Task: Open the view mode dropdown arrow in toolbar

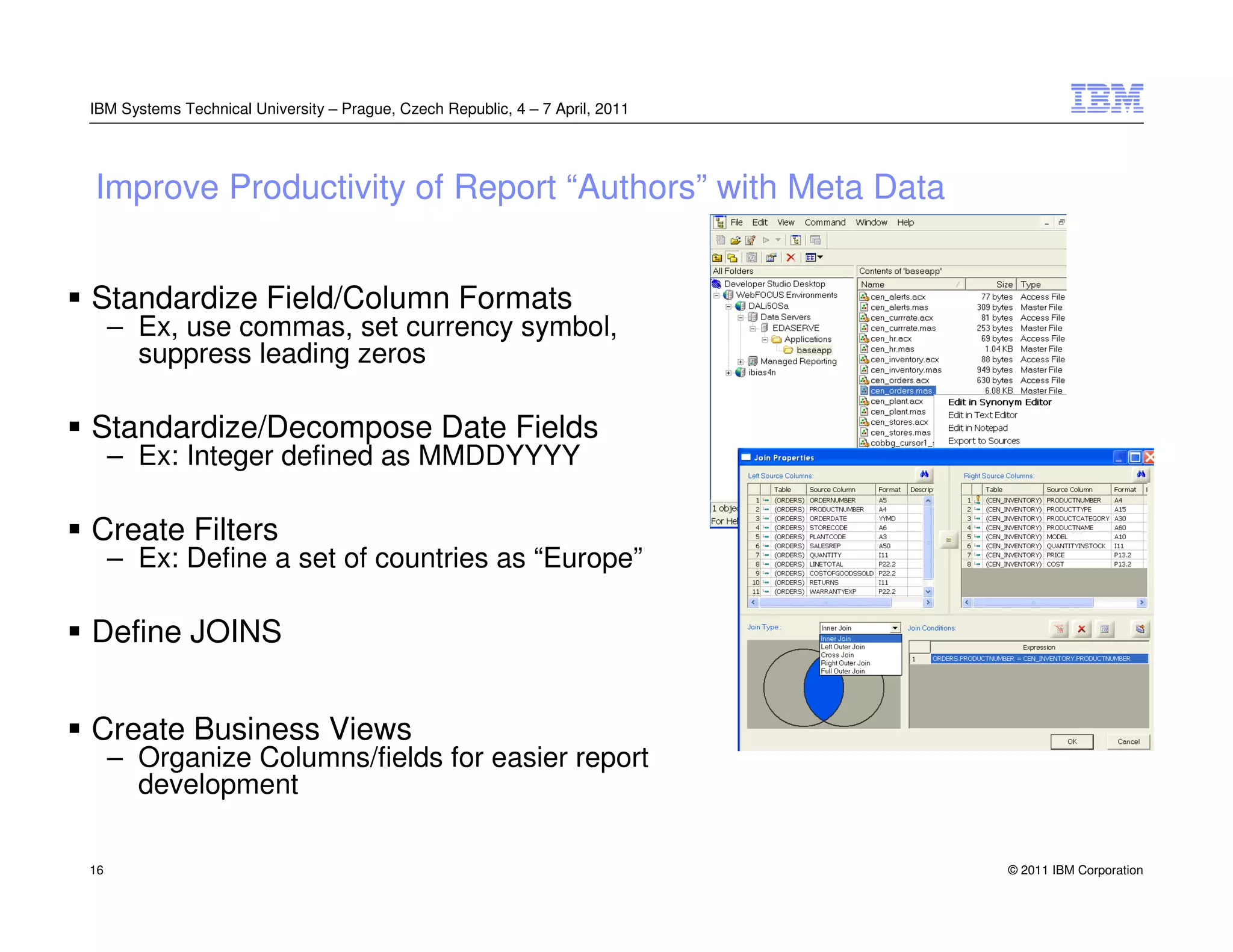Action: point(820,258)
